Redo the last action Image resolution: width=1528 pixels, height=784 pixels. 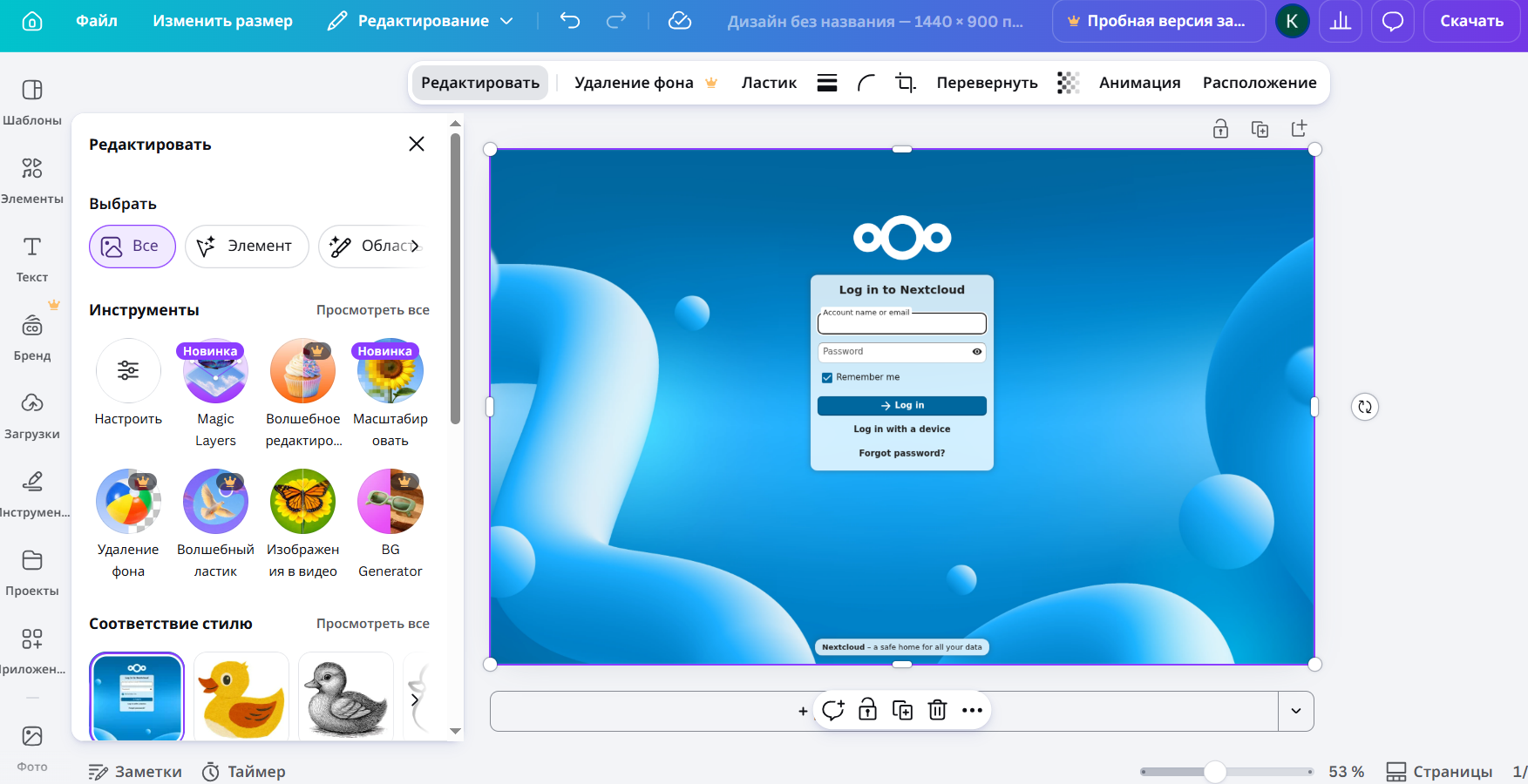tap(616, 21)
